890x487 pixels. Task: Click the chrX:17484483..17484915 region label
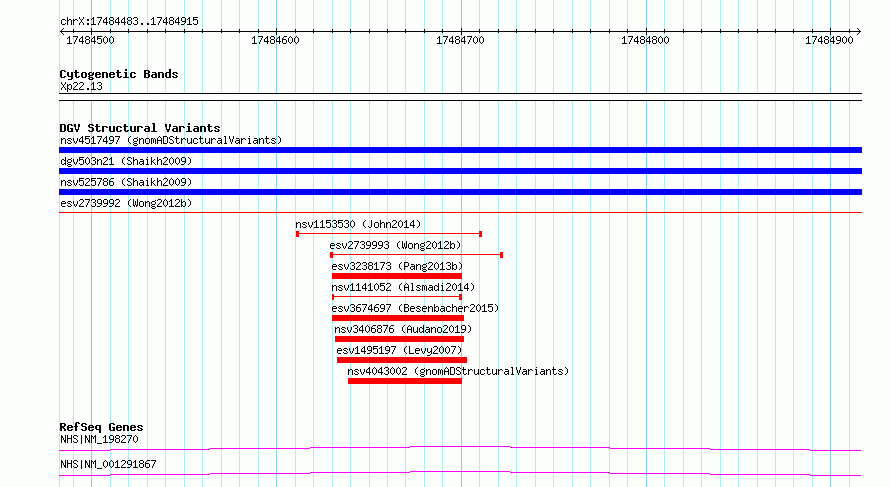[129, 22]
